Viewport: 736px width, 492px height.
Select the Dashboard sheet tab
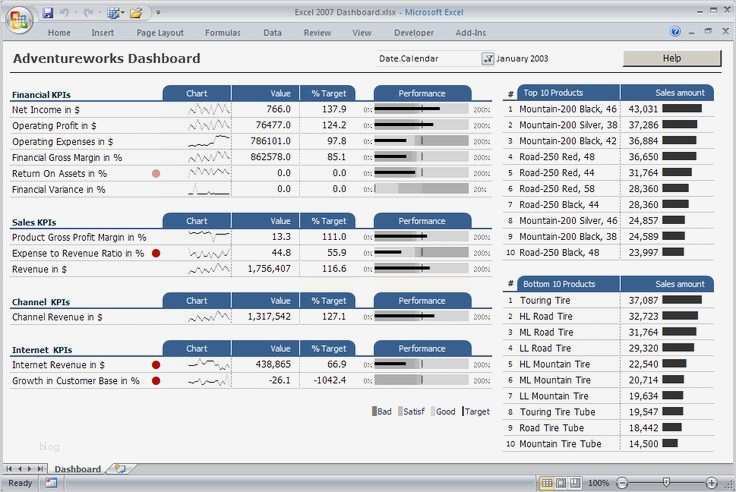coord(77,469)
